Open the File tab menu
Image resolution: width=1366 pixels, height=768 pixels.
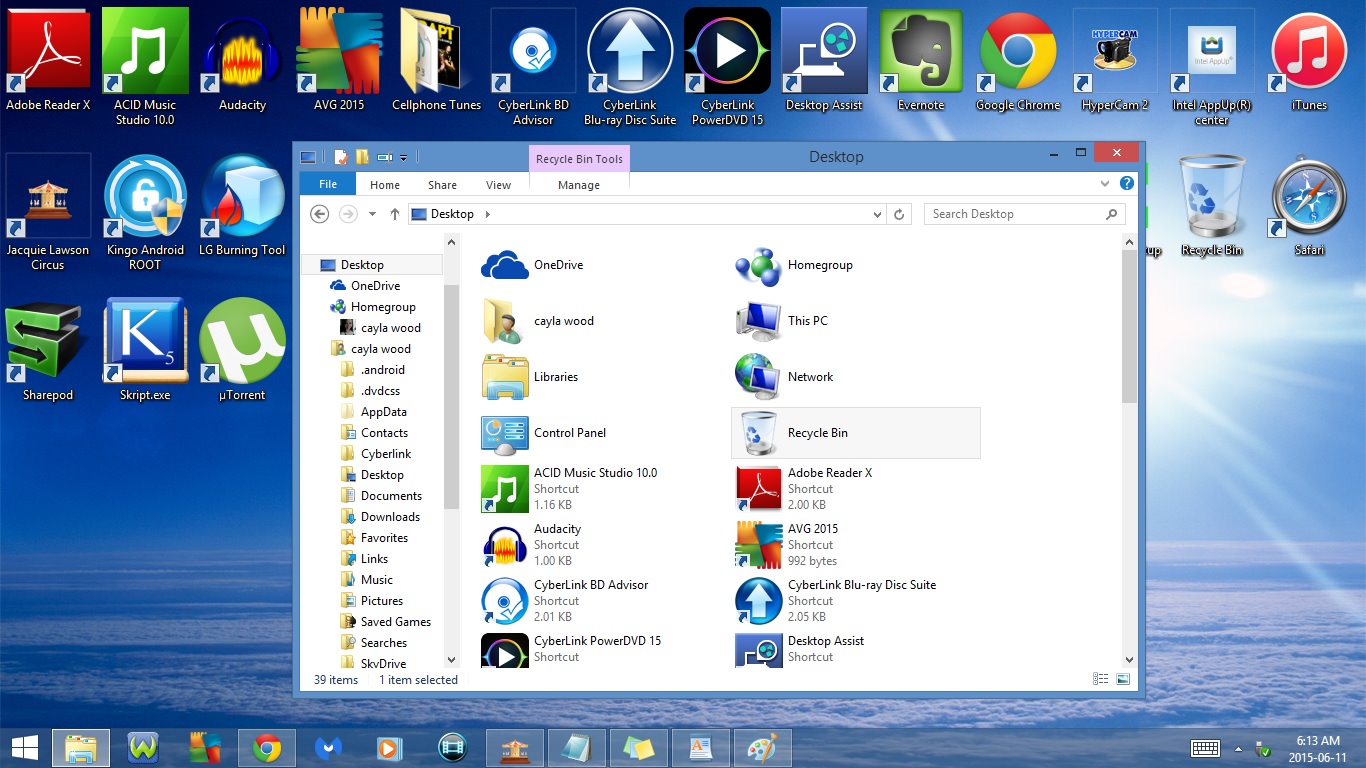(x=327, y=184)
